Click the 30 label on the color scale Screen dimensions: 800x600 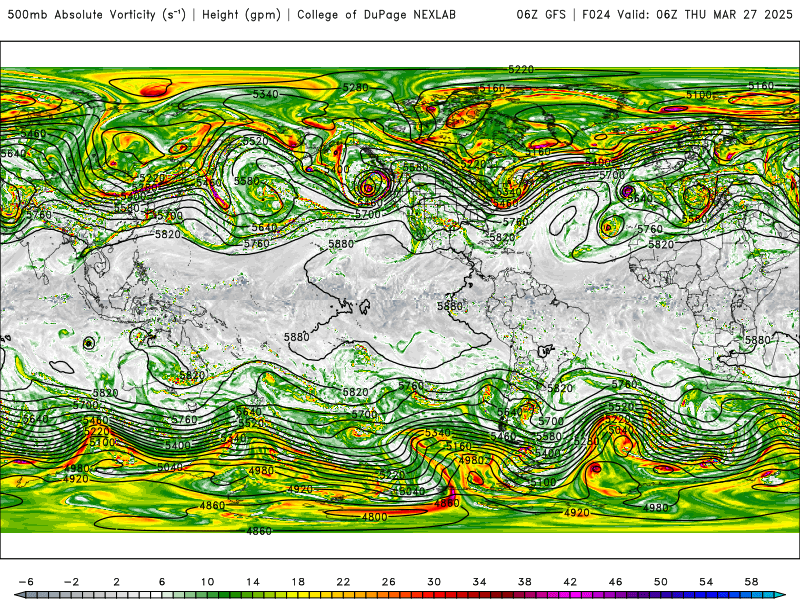[x=434, y=582]
